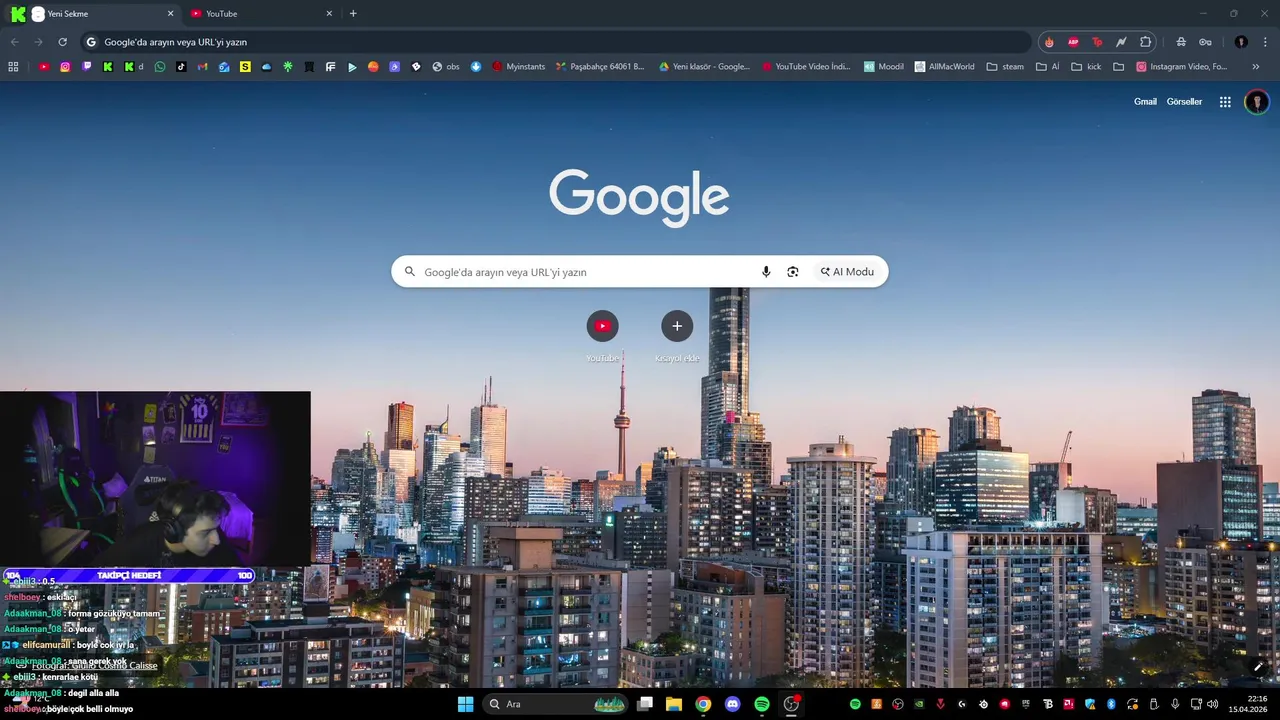Click the Chrome address bar
Image resolution: width=1280 pixels, height=720 pixels.
coord(555,42)
